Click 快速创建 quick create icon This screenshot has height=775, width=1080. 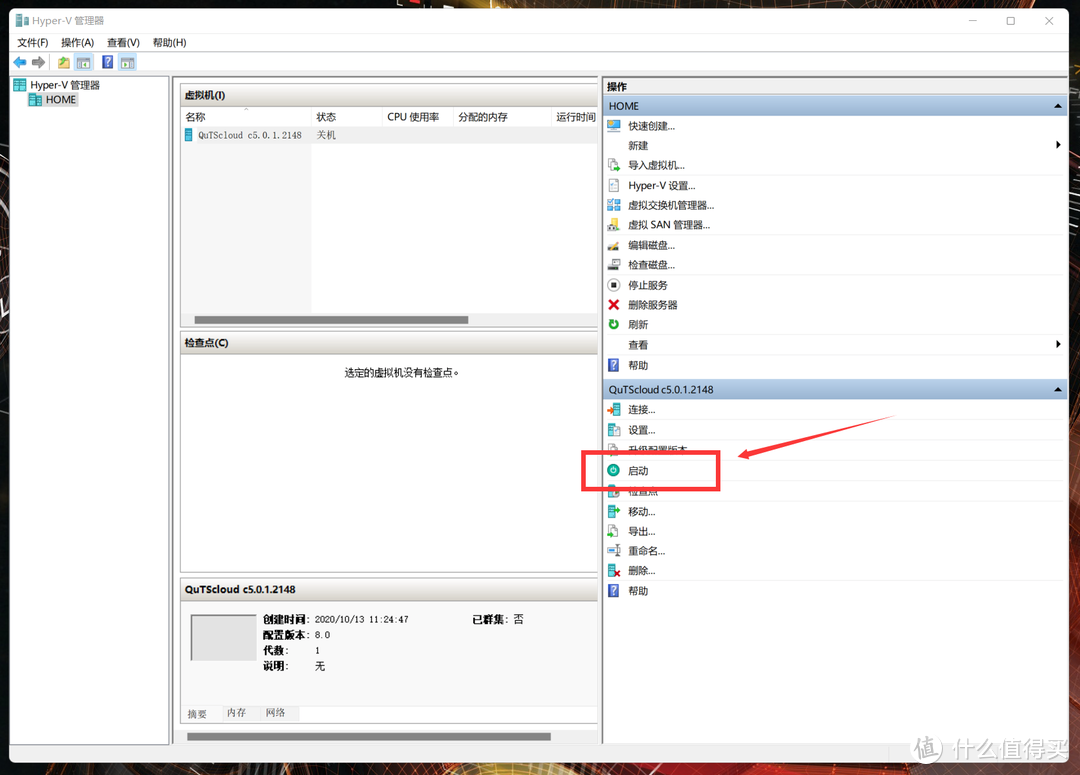point(614,126)
